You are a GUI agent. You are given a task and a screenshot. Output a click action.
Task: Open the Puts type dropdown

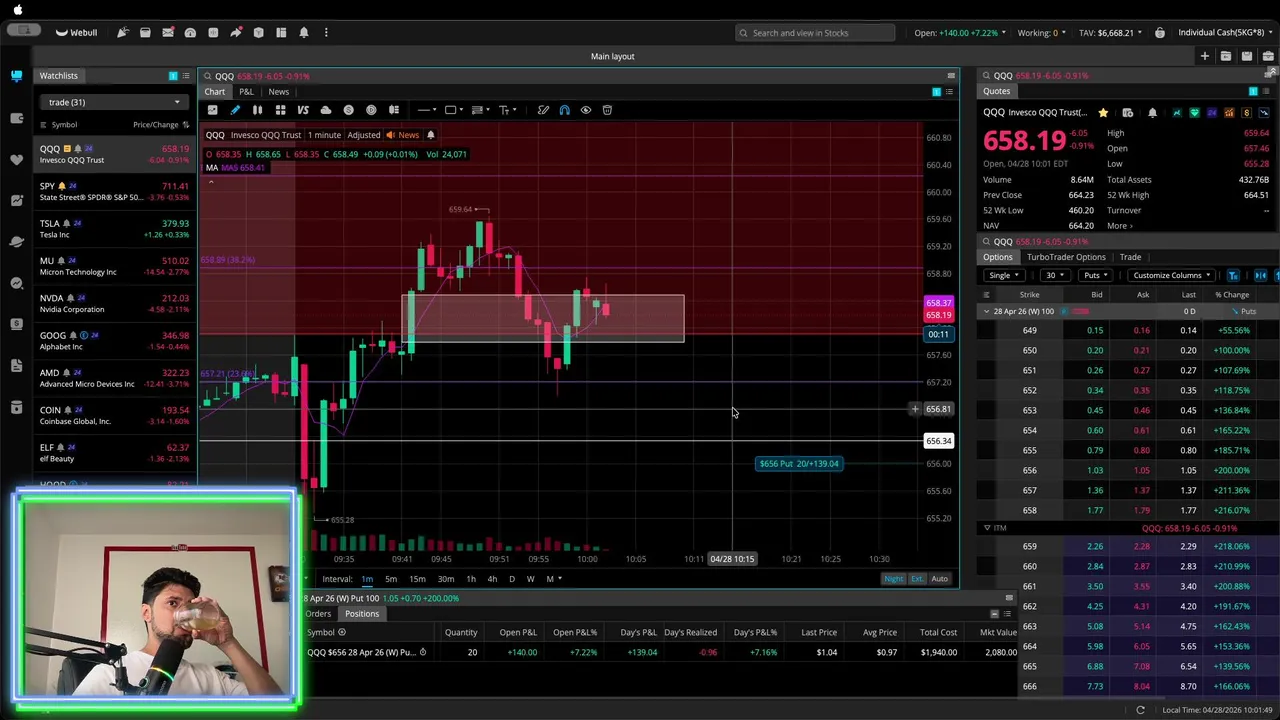pyautogui.click(x=1096, y=275)
